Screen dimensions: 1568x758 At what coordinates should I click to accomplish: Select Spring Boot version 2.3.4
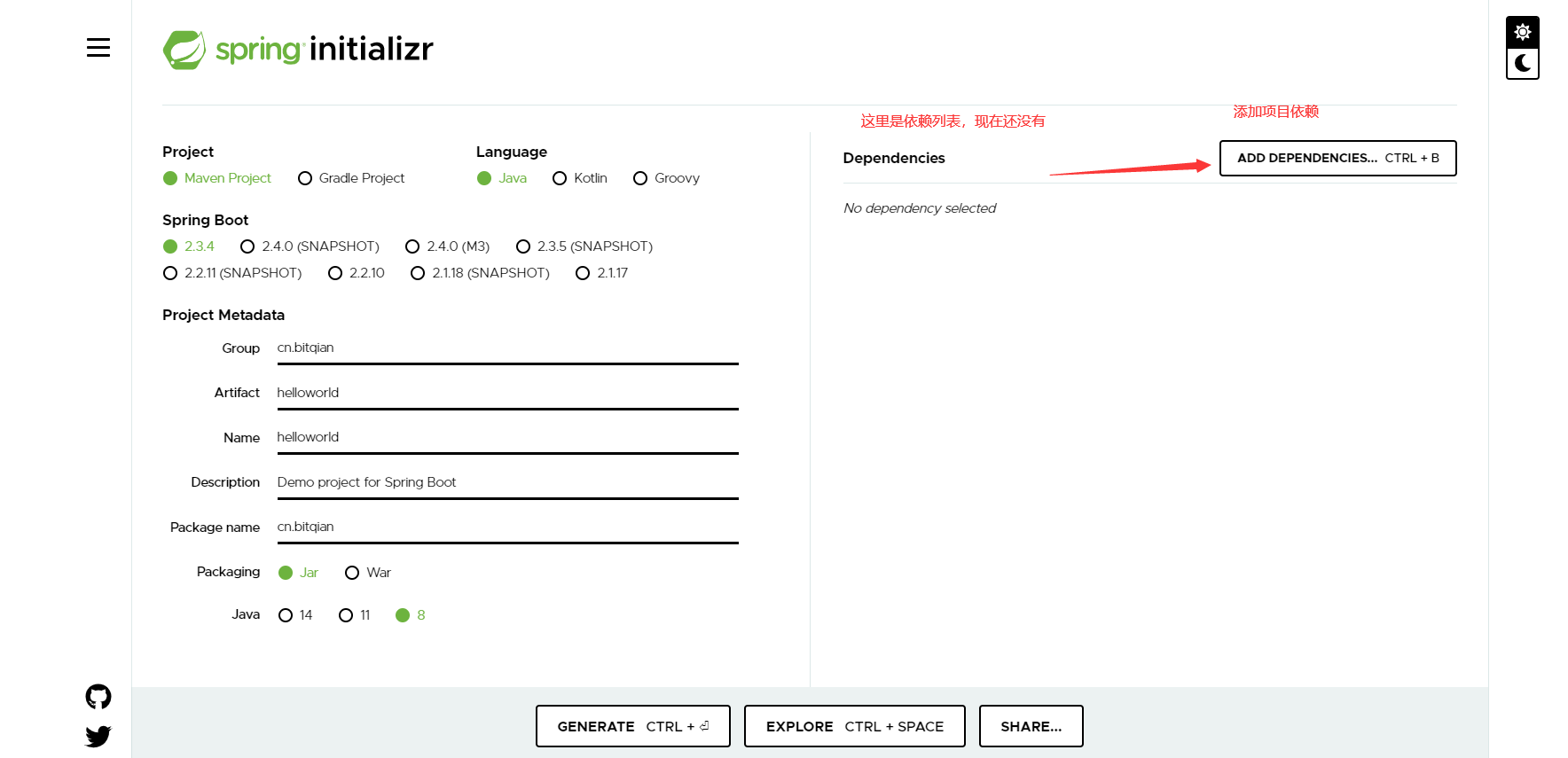click(x=189, y=246)
